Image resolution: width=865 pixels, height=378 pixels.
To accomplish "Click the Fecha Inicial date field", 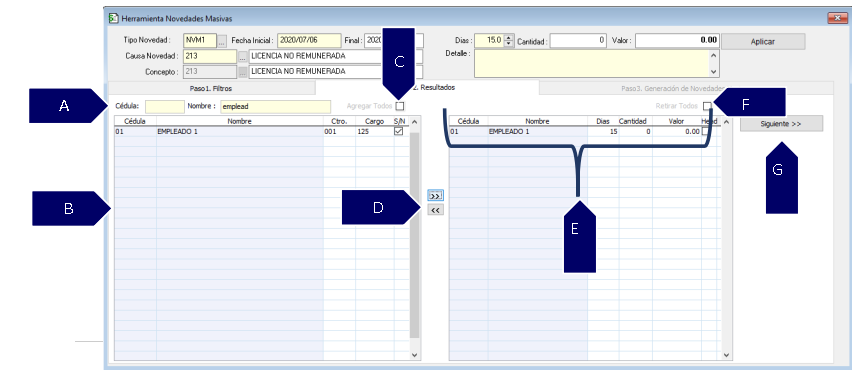I will [x=309, y=41].
